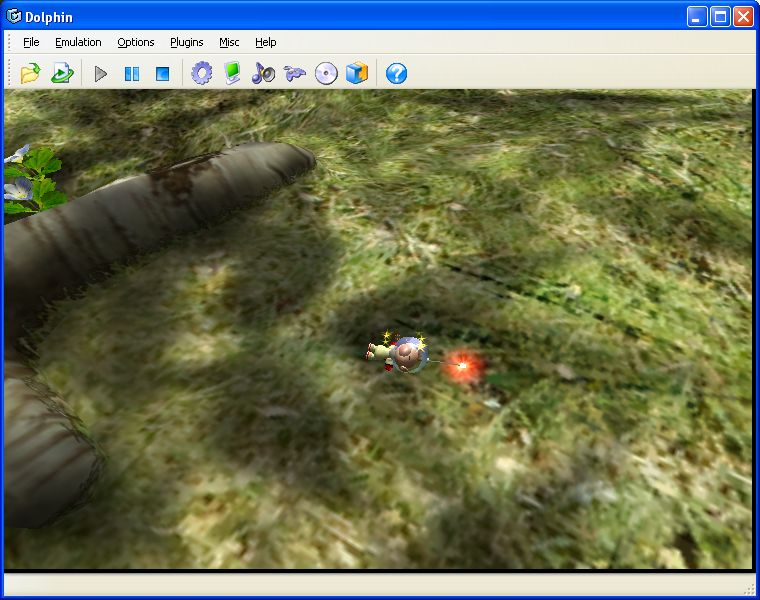Close the Dolphin window

(x=743, y=17)
